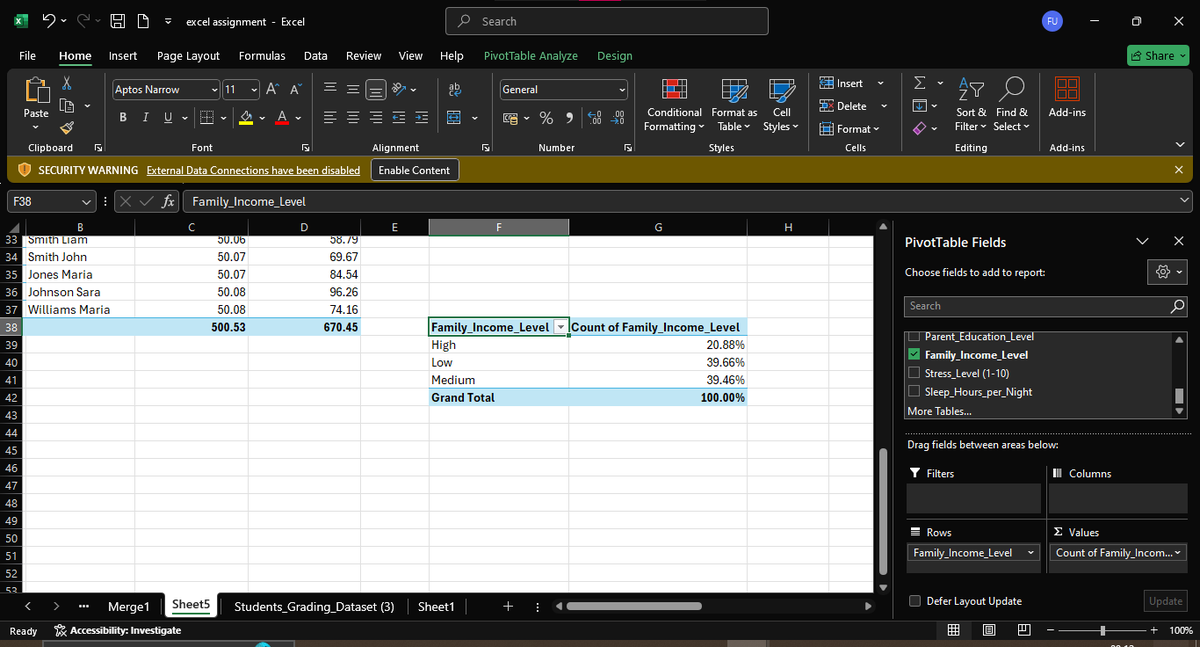
Task: Open Values area Count of Family_Incom field dropdown
Action: (x=1177, y=553)
